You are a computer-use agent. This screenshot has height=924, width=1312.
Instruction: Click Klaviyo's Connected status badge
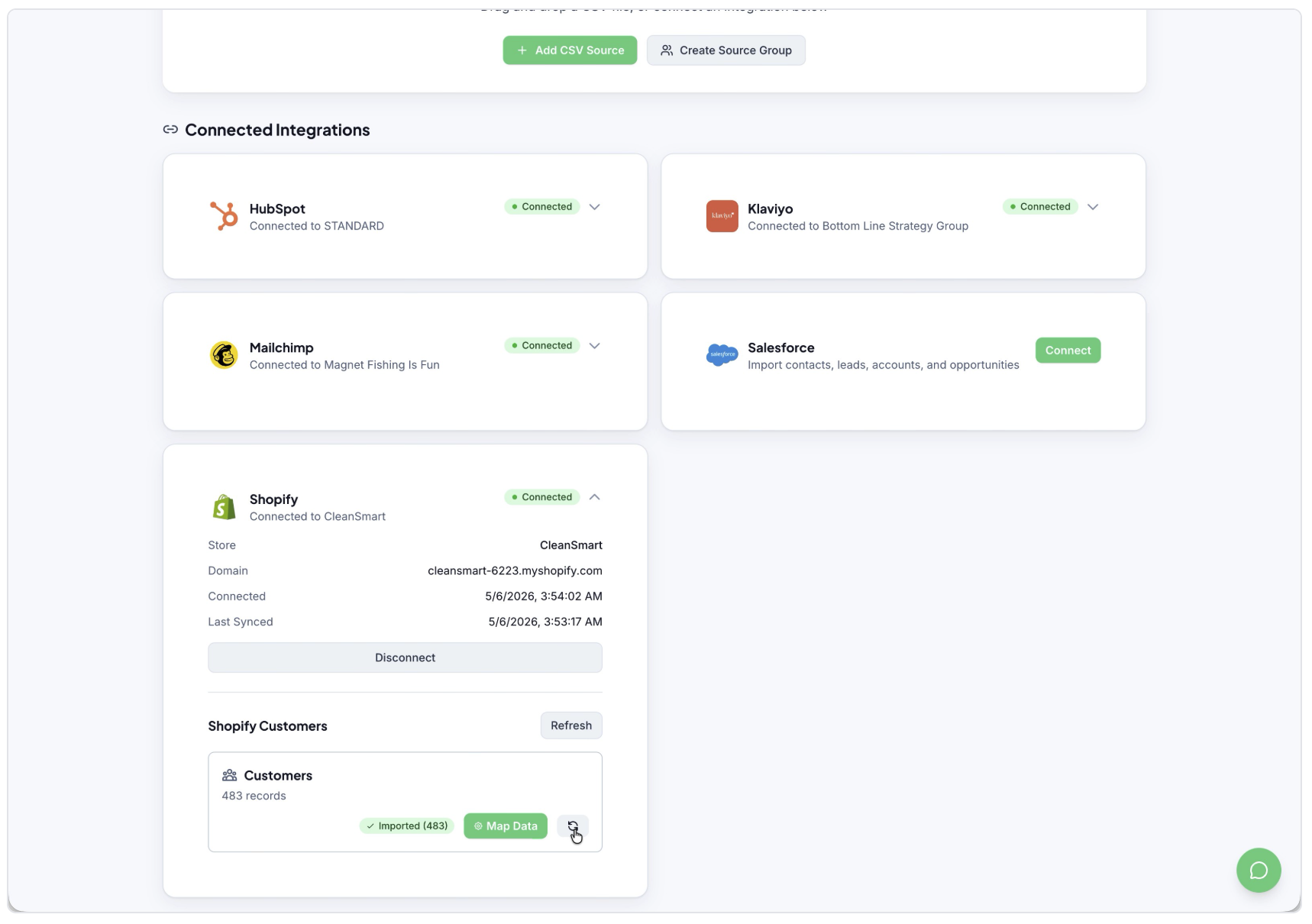[1040, 207]
